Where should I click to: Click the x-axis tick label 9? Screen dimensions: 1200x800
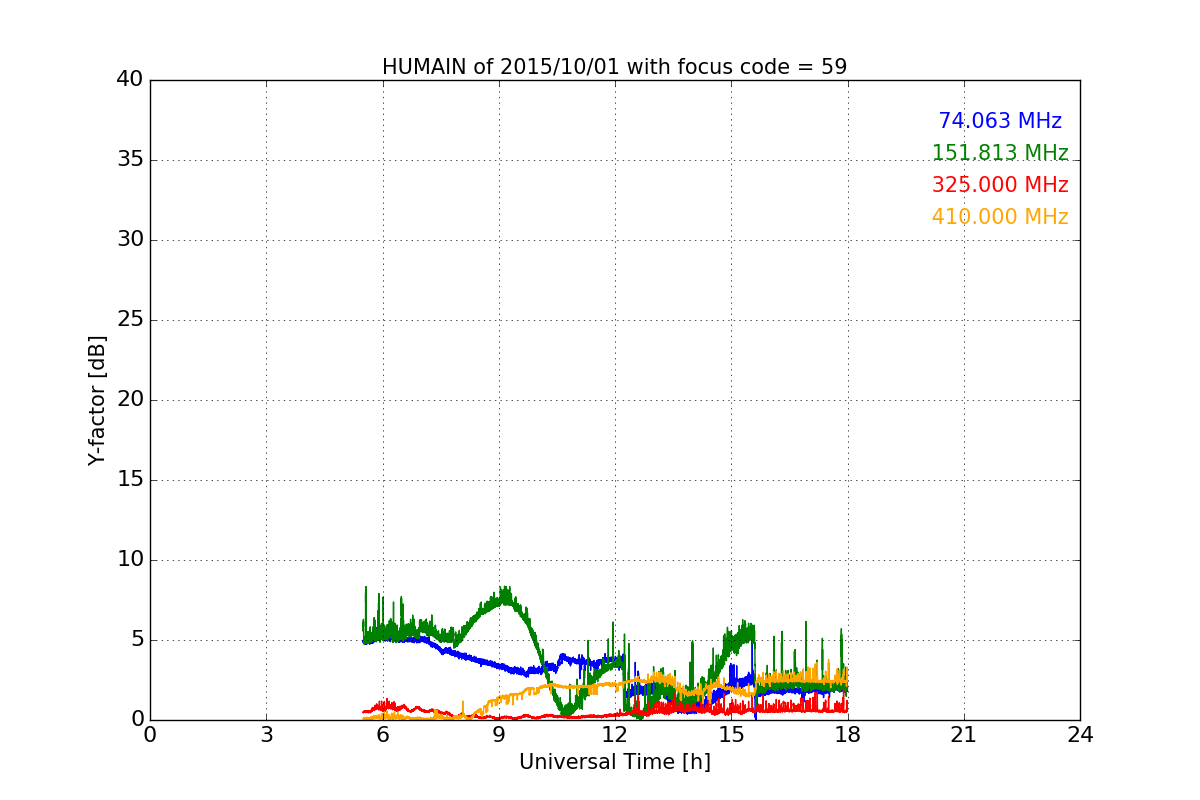click(499, 734)
